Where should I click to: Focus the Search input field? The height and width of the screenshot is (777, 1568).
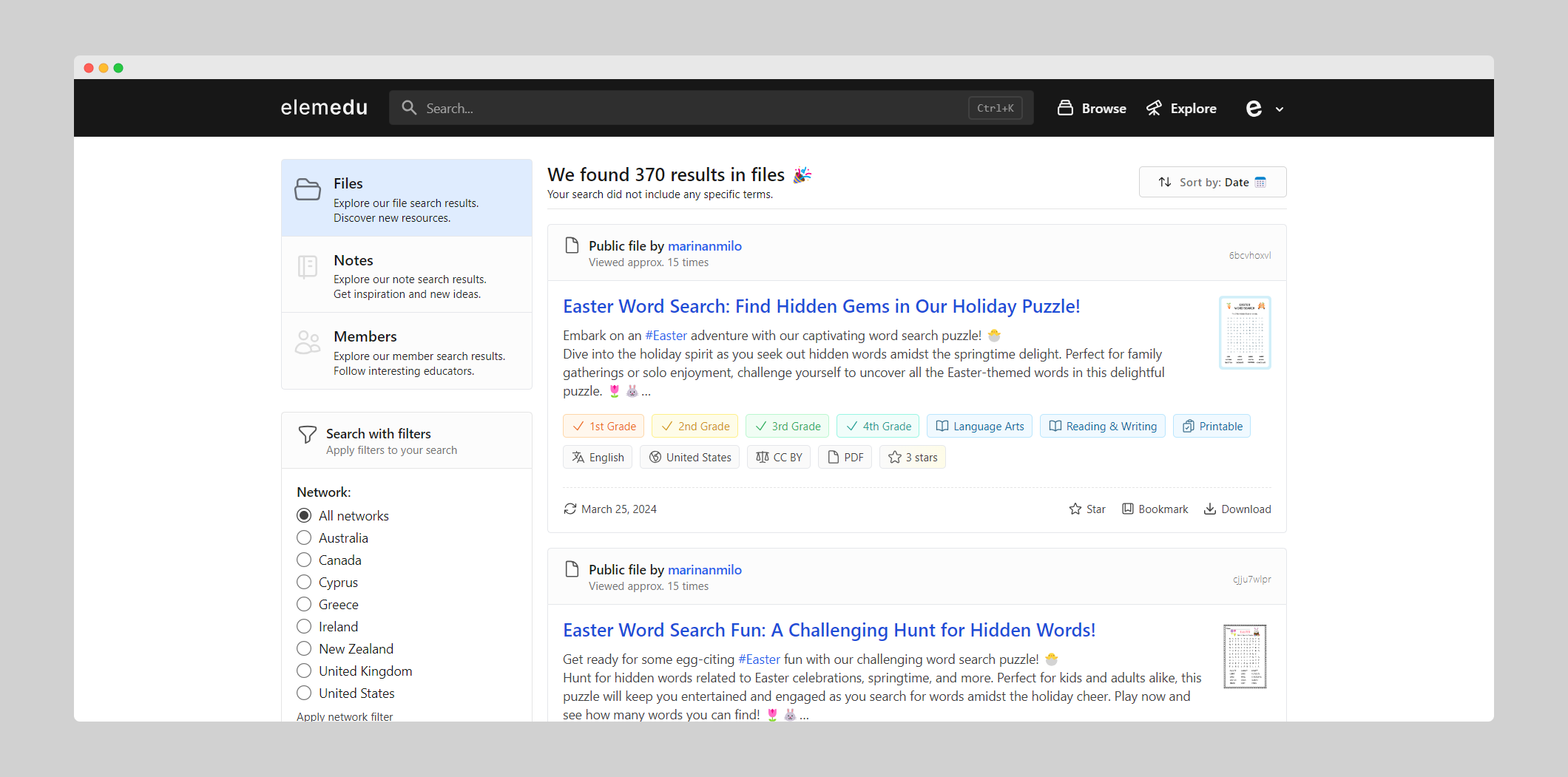[x=711, y=108]
